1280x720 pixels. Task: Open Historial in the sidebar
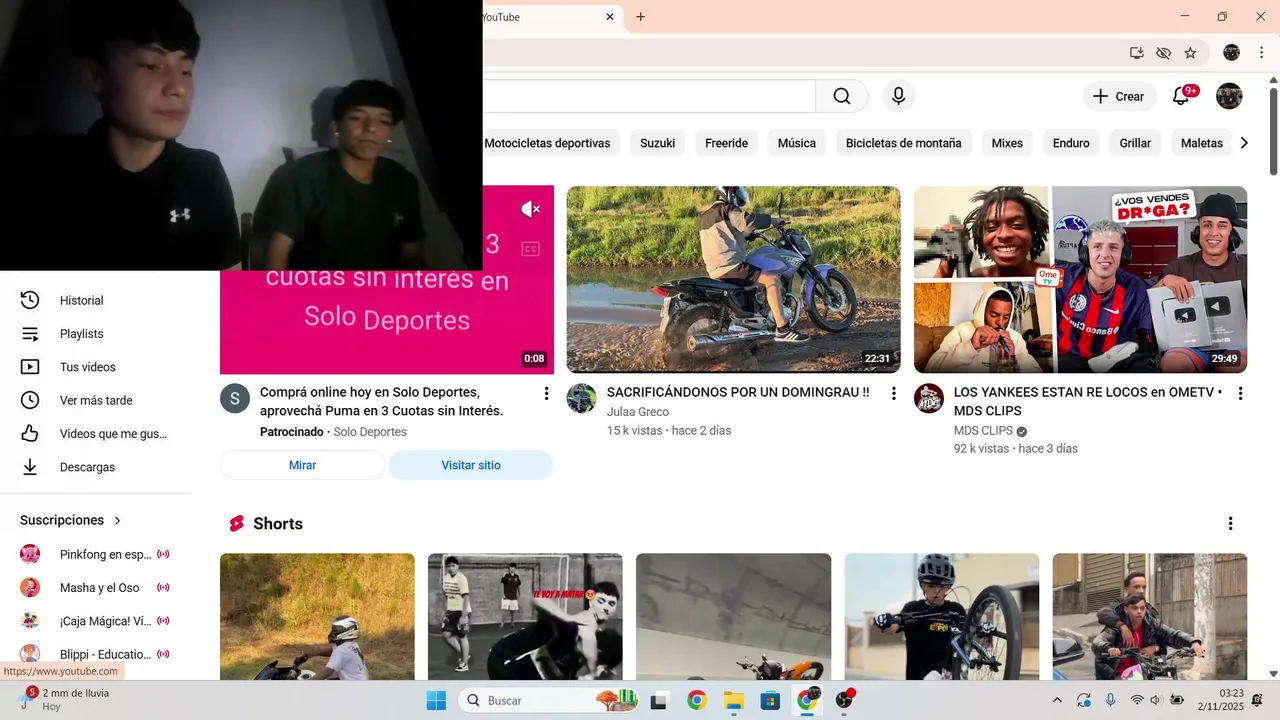point(96,300)
